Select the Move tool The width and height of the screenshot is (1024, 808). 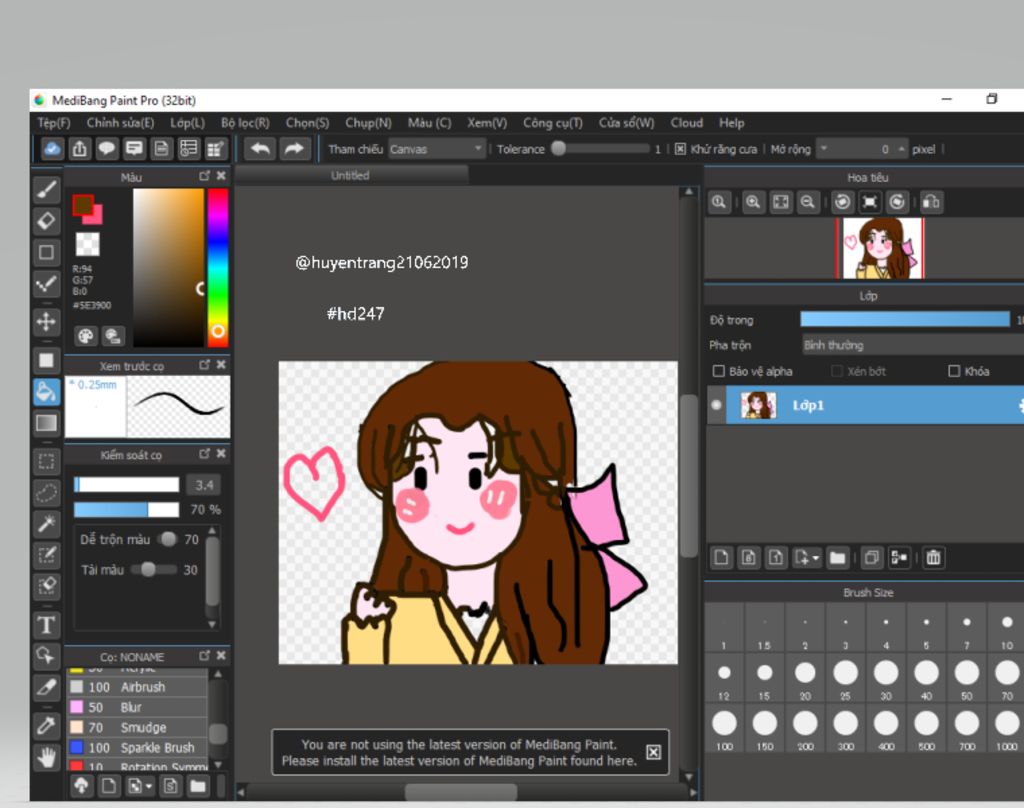pos(46,321)
